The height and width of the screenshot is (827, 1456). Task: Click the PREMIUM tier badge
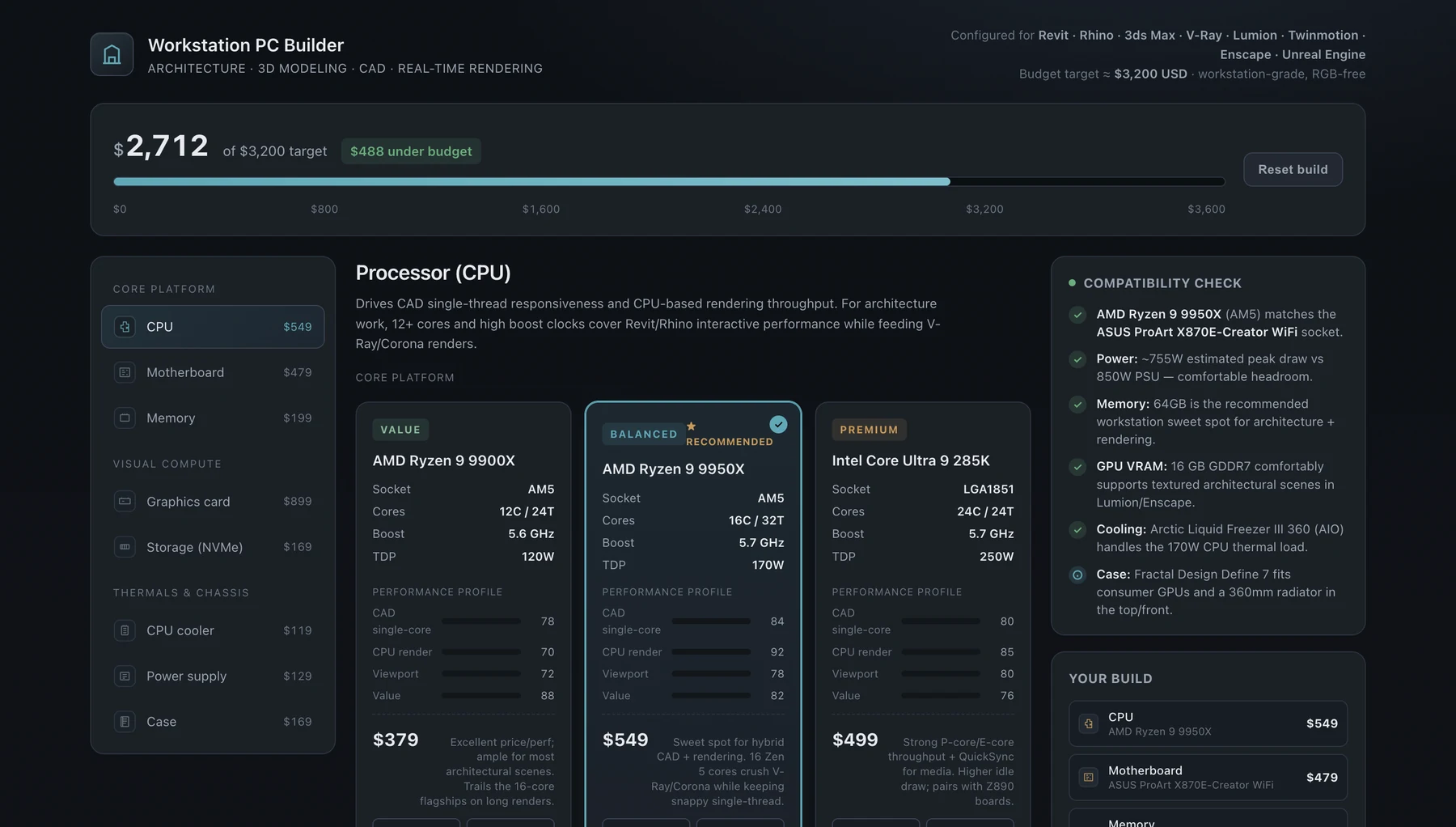point(869,430)
